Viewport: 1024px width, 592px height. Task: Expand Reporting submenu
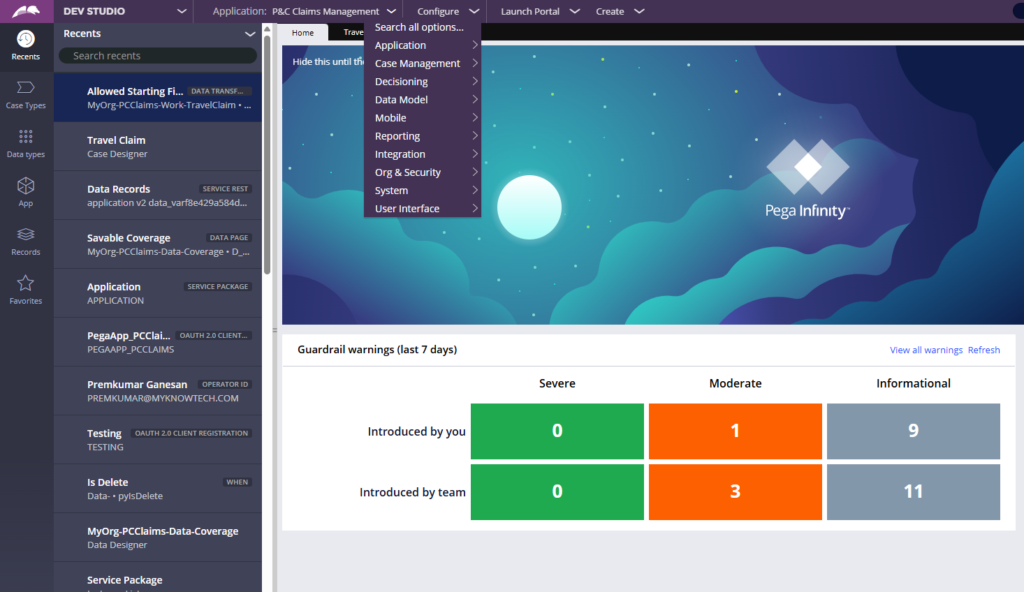422,136
